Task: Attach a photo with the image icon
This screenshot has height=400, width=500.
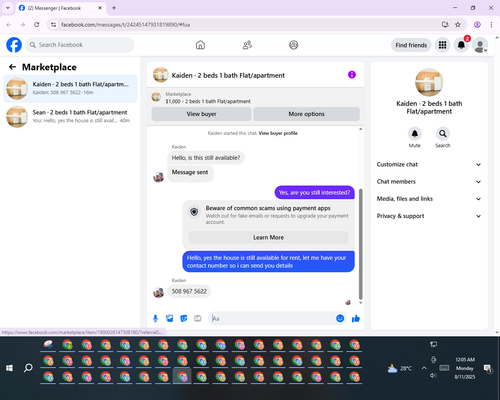Action: [170, 319]
